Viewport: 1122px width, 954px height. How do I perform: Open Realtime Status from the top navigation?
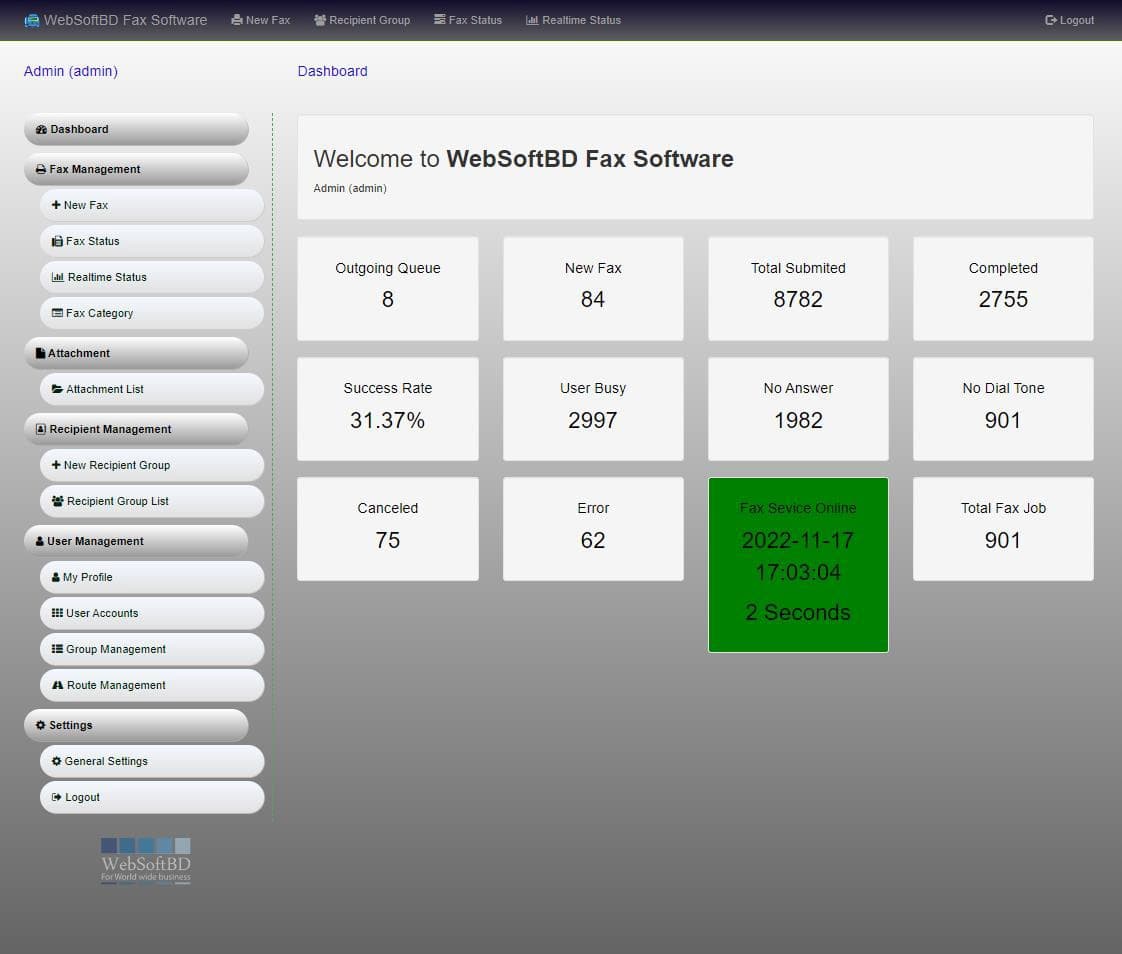click(x=573, y=20)
